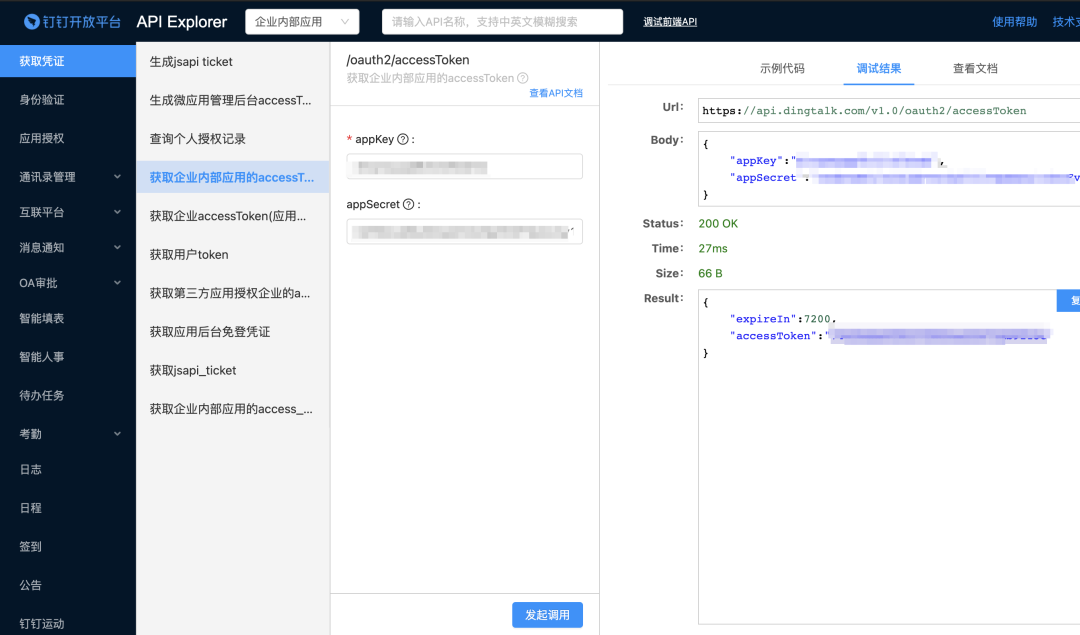Screen dimensions: 1080x635
Task: Click the appKey input field
Action: tap(464, 166)
